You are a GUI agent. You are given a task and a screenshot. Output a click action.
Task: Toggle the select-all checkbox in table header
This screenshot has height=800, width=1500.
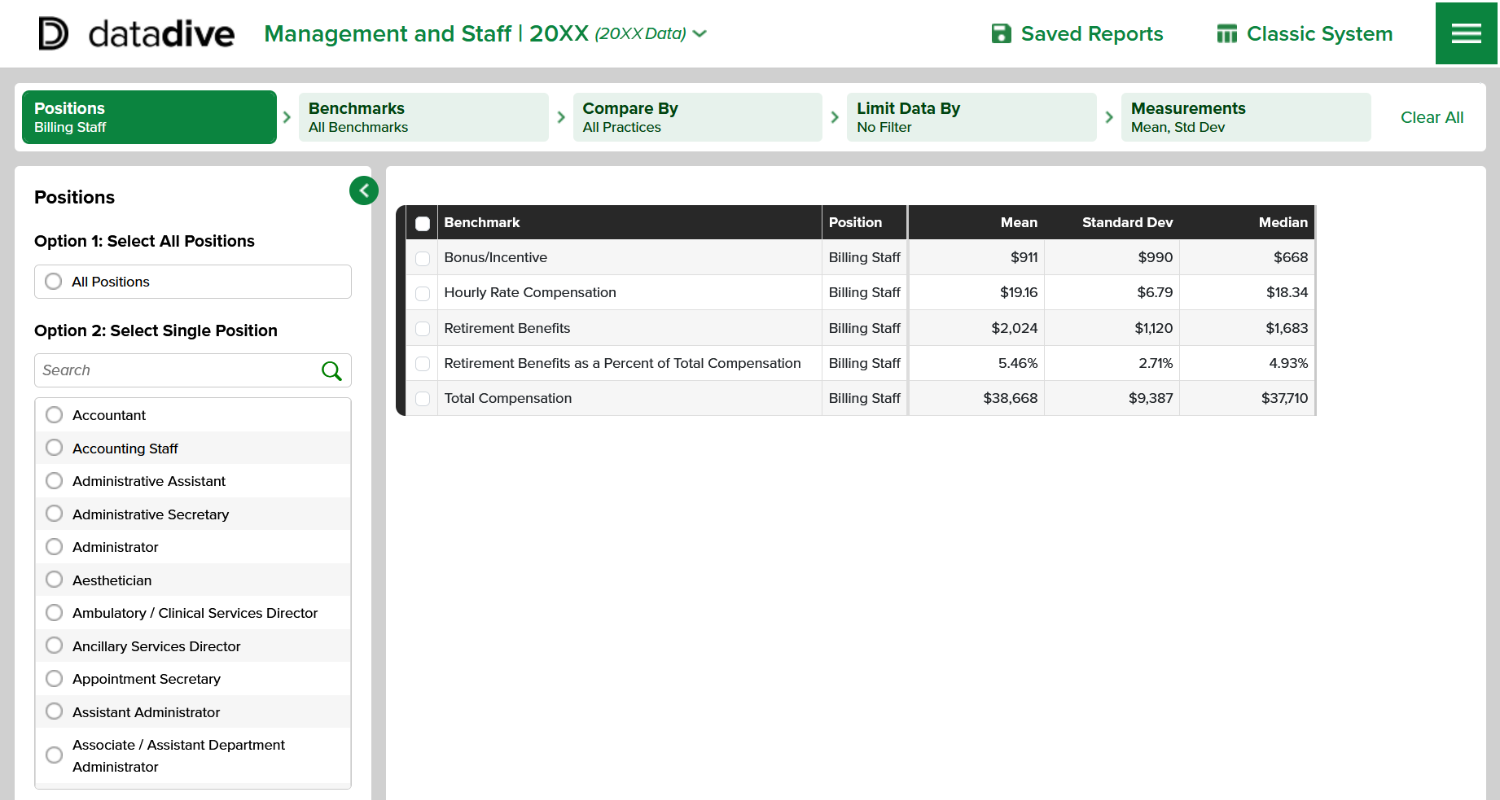(x=422, y=223)
